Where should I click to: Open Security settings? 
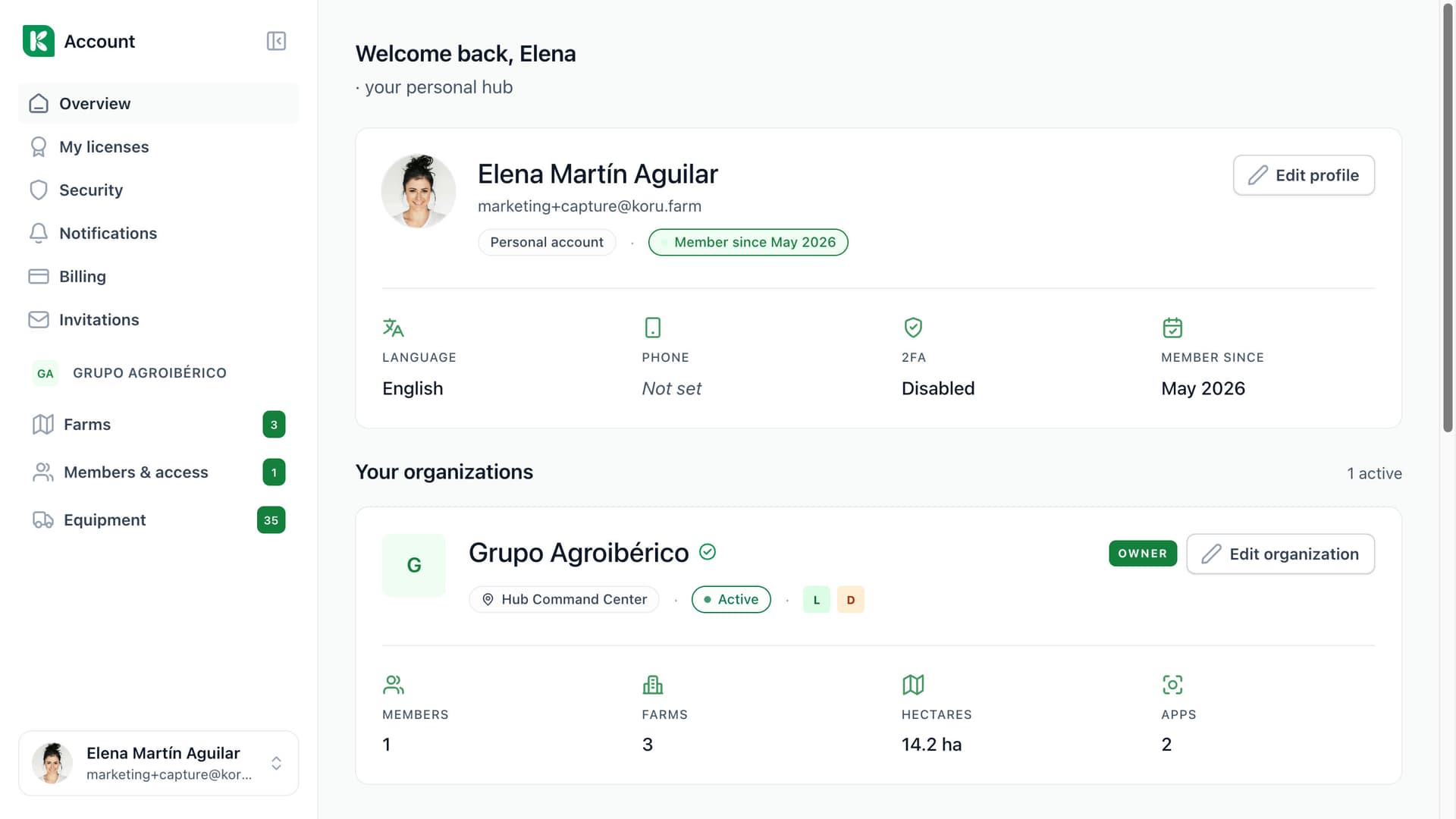(158, 190)
